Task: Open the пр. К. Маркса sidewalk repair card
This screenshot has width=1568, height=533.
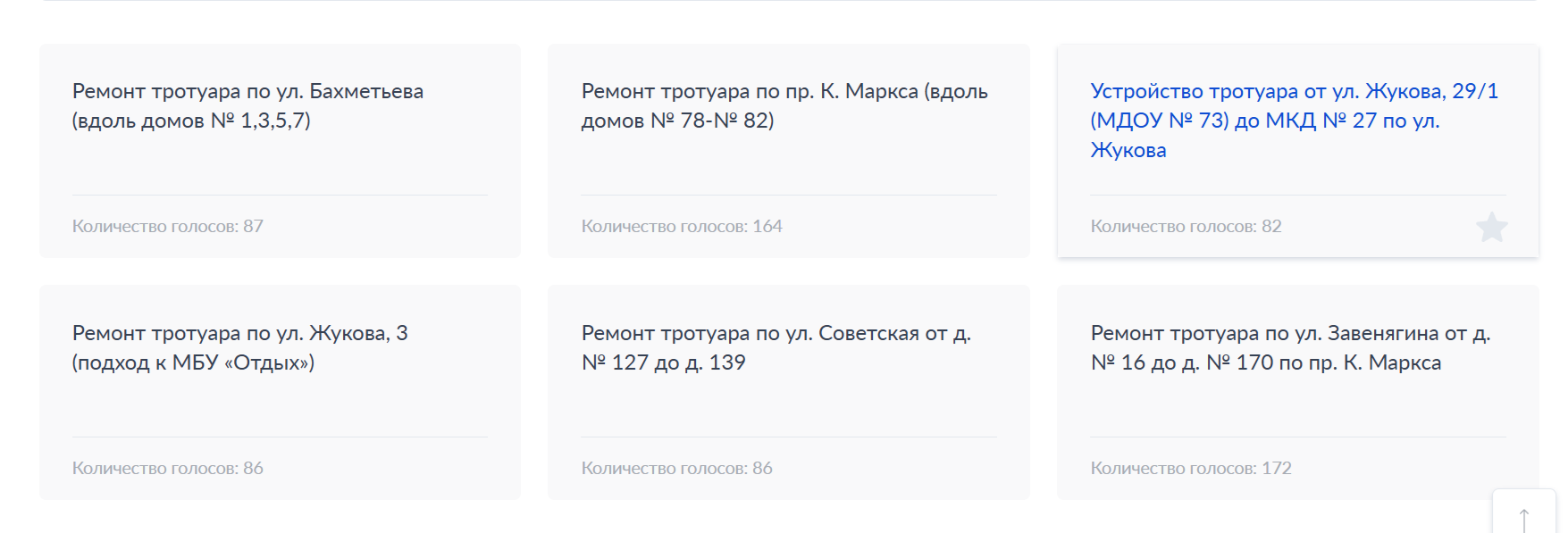Action: tap(787, 152)
